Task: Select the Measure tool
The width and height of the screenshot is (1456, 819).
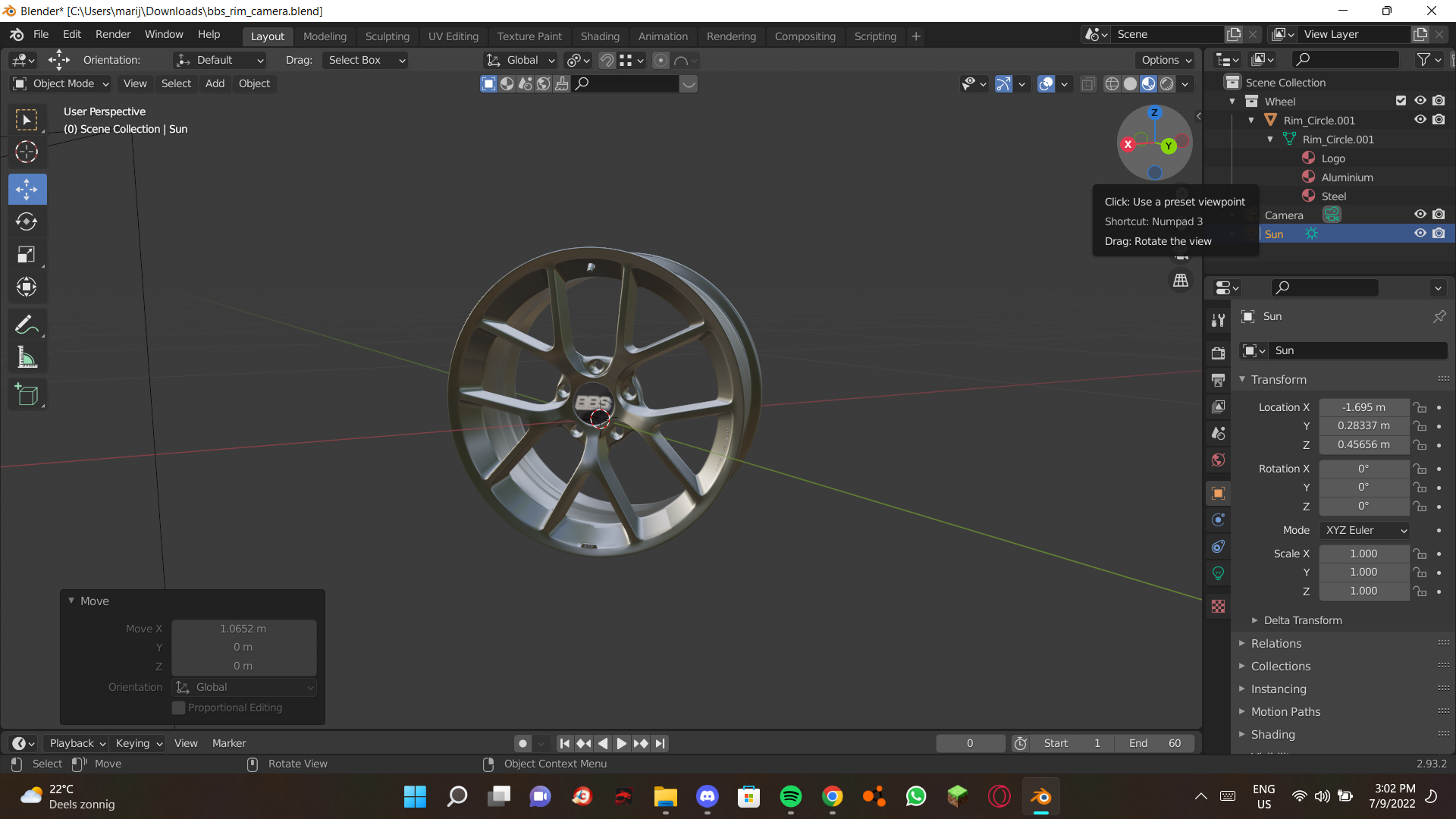Action: (x=27, y=357)
